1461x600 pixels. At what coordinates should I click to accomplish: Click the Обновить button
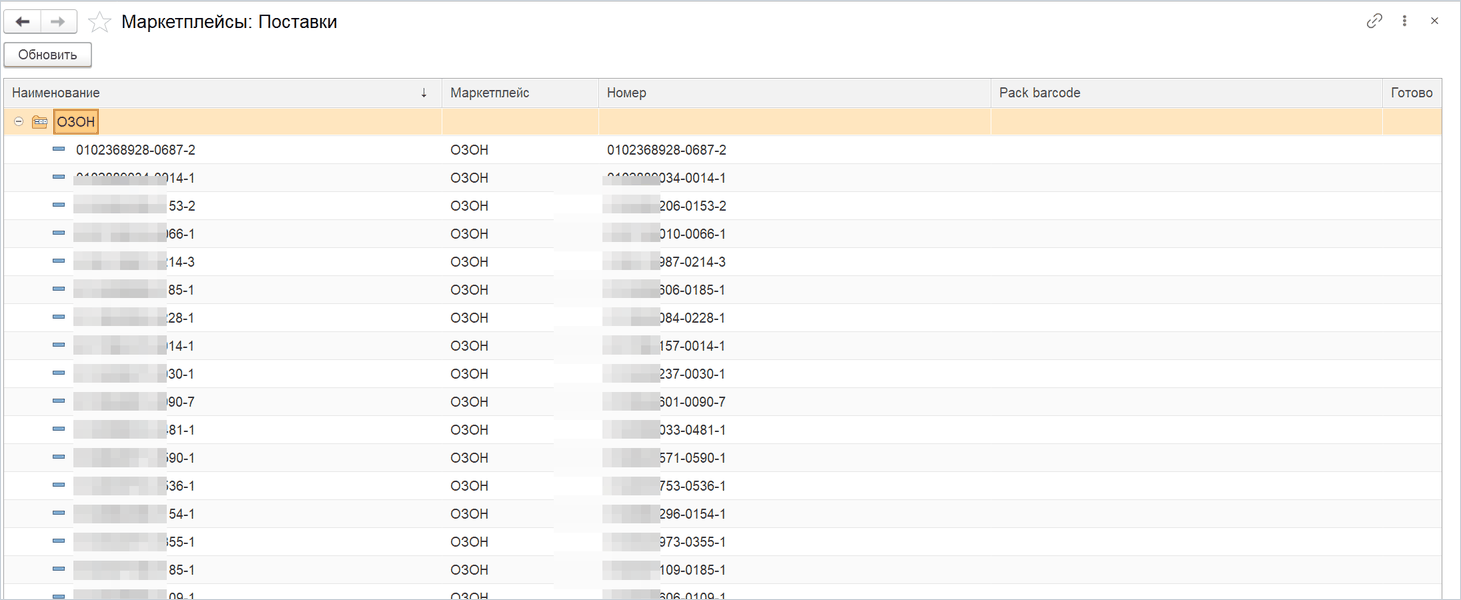point(48,55)
